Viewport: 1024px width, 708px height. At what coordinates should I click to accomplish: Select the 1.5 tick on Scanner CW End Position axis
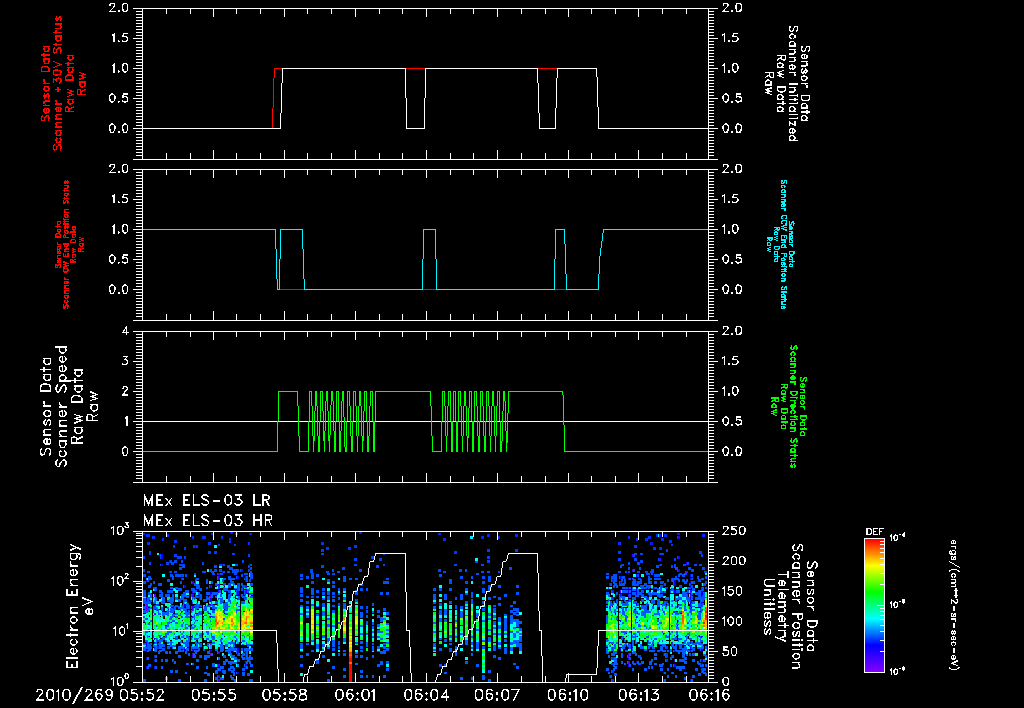pyautogui.click(x=118, y=199)
